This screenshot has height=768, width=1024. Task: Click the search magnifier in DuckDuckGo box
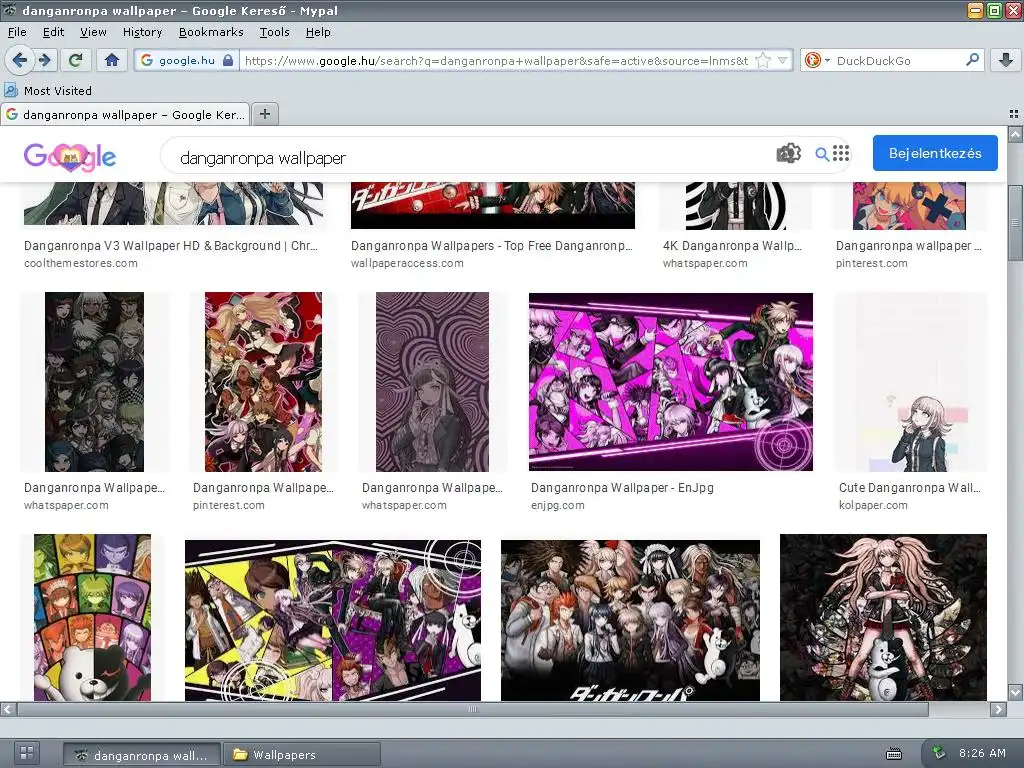point(972,60)
